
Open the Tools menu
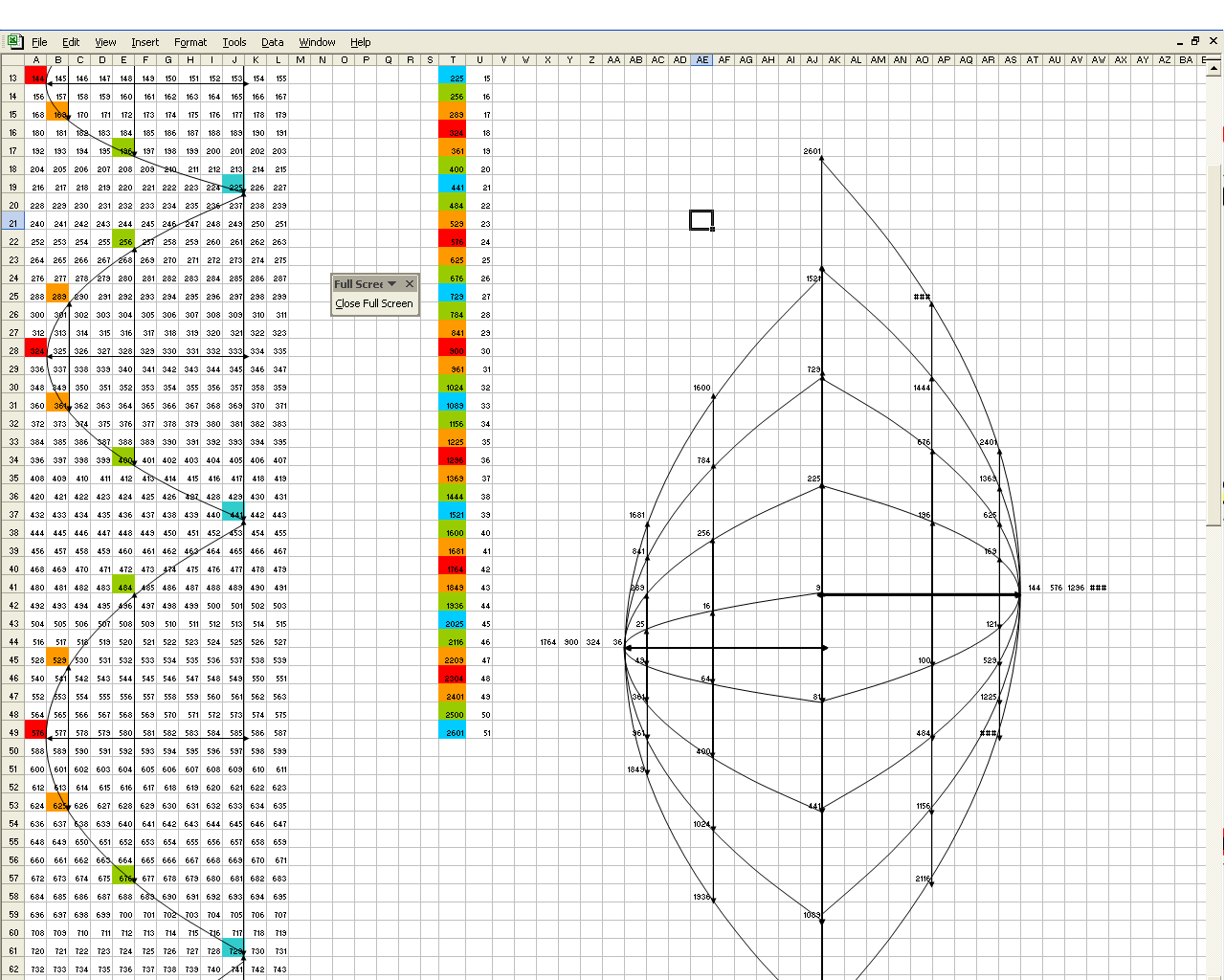pyautogui.click(x=234, y=42)
